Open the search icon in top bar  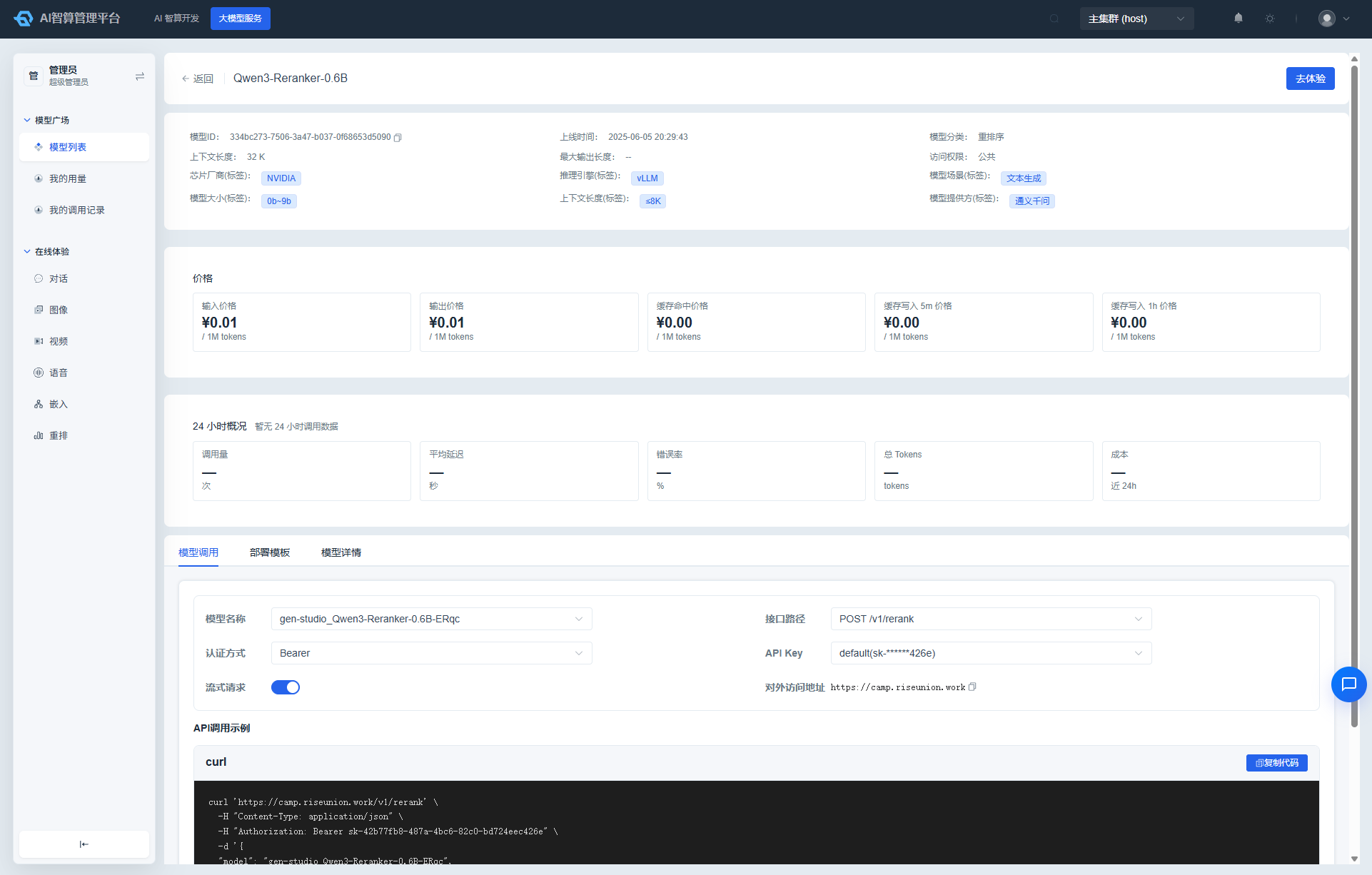pyautogui.click(x=1054, y=19)
